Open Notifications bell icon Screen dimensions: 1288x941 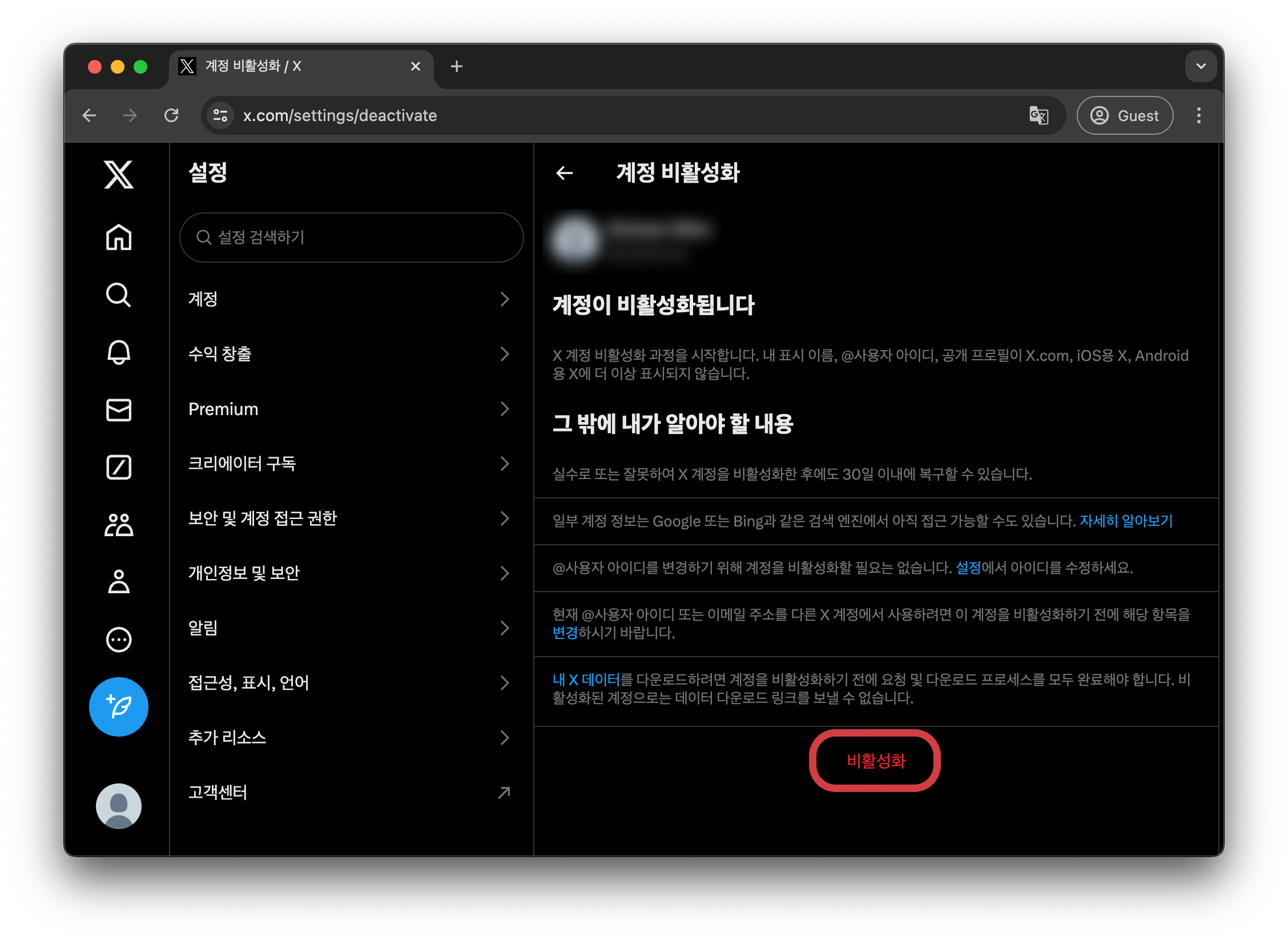(x=119, y=352)
